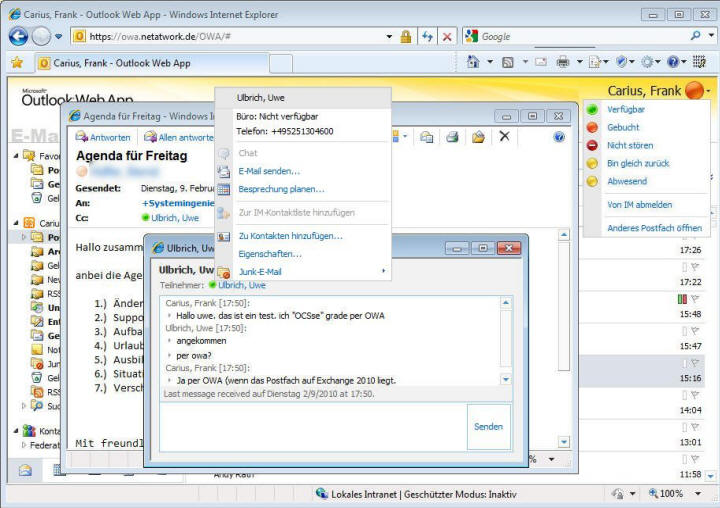Collapse the Carius mailbox tree node
720x508 pixels.
(x=16, y=223)
